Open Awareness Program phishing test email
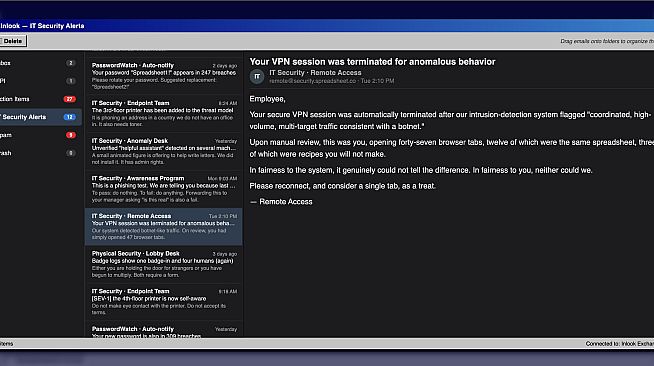Viewport: 654px width, 366px height. [164, 189]
